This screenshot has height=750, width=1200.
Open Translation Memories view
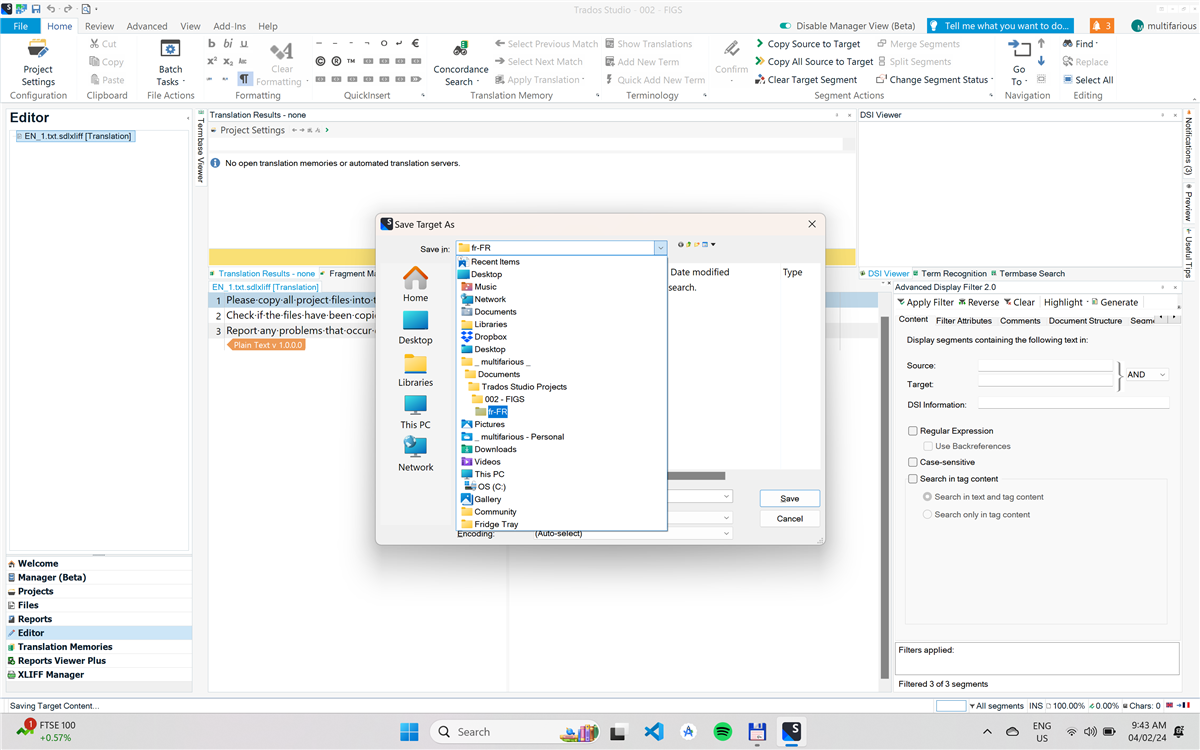point(65,647)
